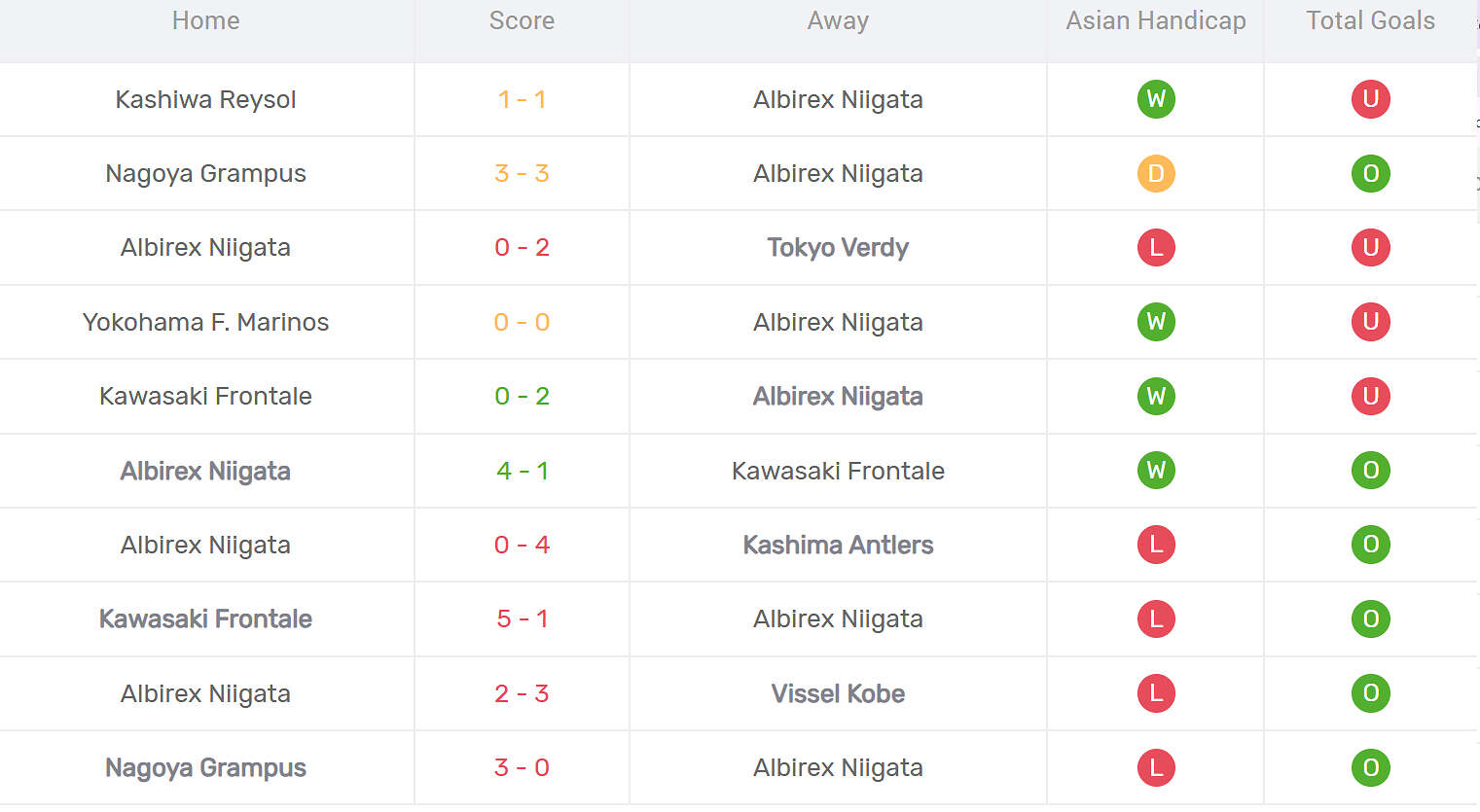Click U badge in Kawasaki 0 - 2 row

(1370, 397)
